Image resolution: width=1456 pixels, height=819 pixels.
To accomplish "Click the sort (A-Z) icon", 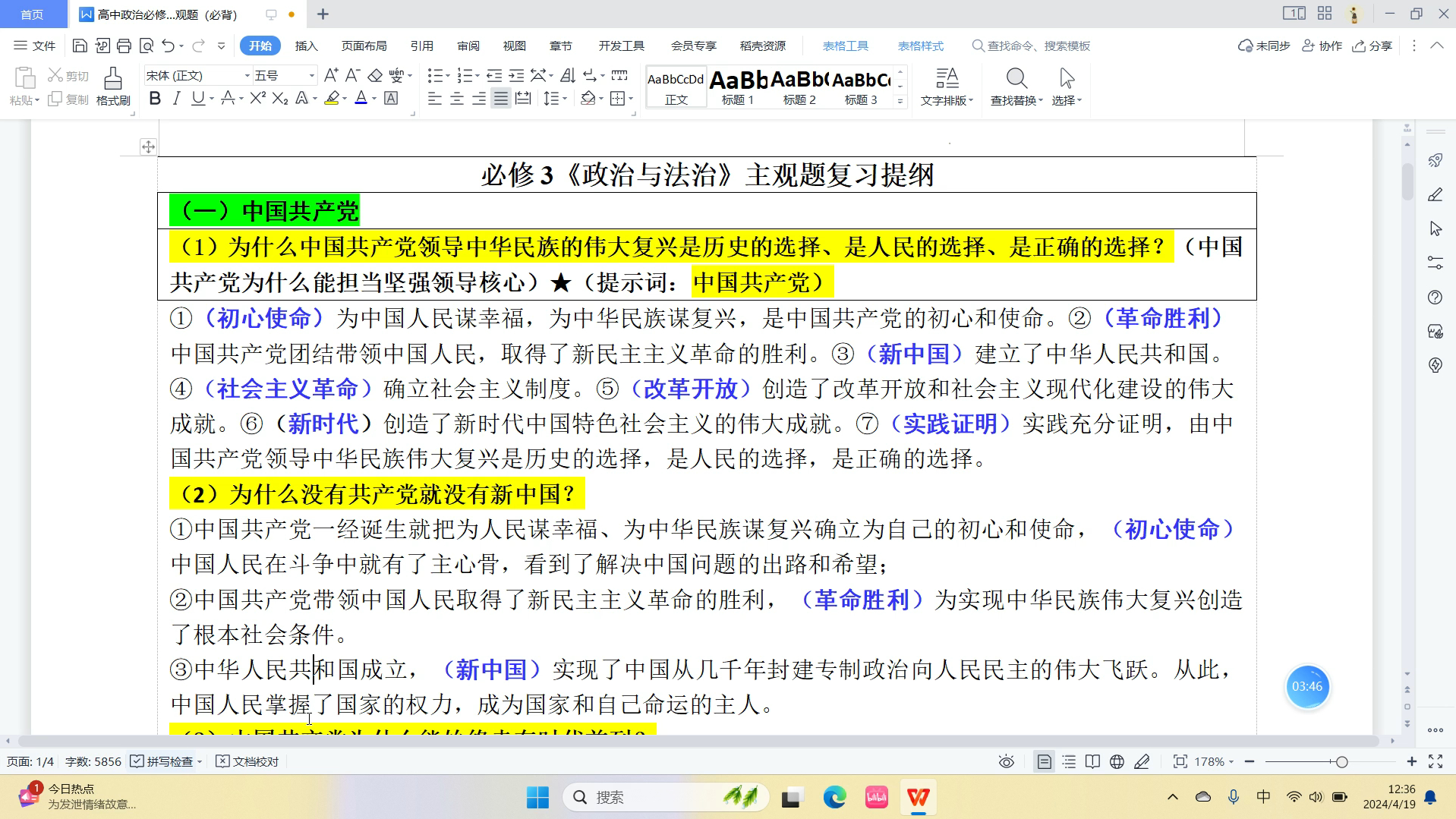I will 568,75.
